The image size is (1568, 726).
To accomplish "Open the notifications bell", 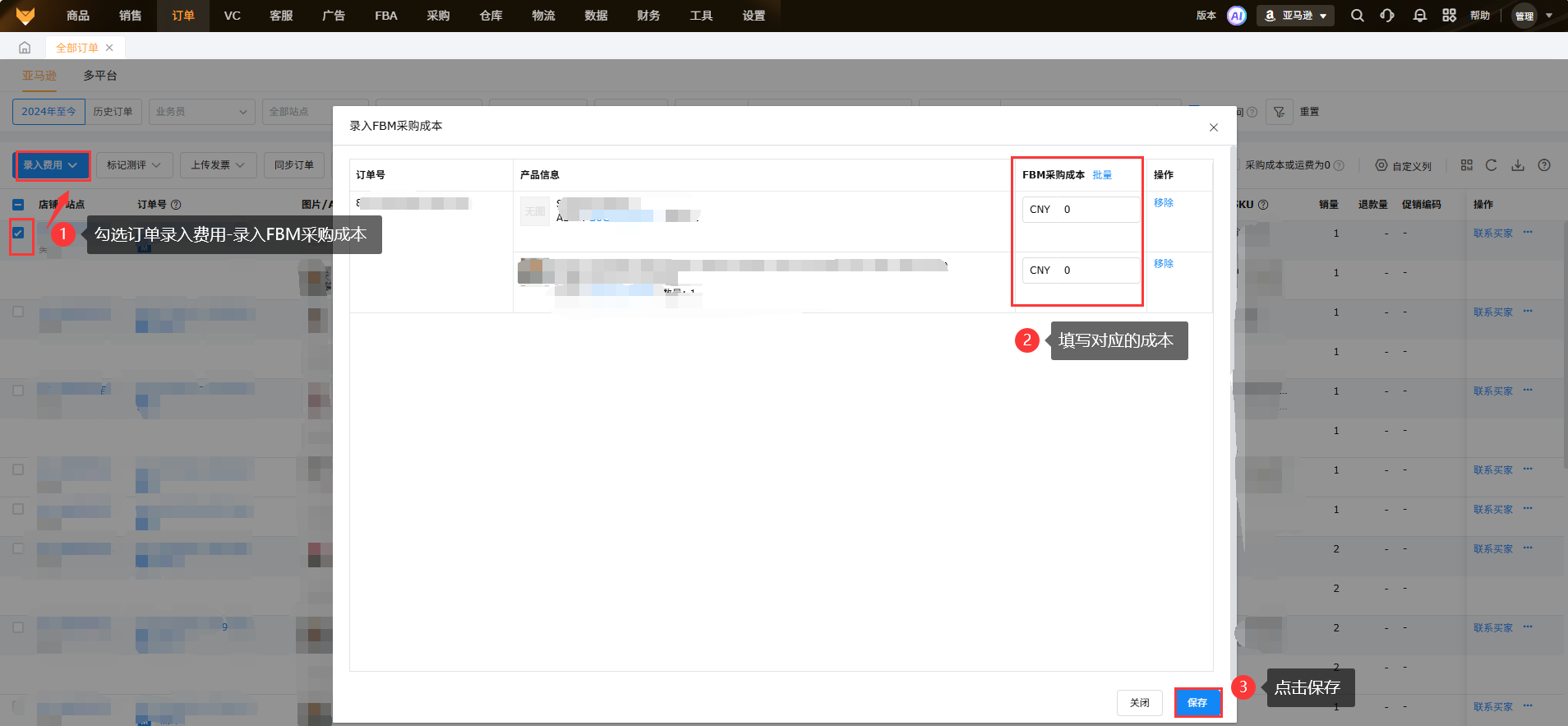I will click(x=1419, y=16).
